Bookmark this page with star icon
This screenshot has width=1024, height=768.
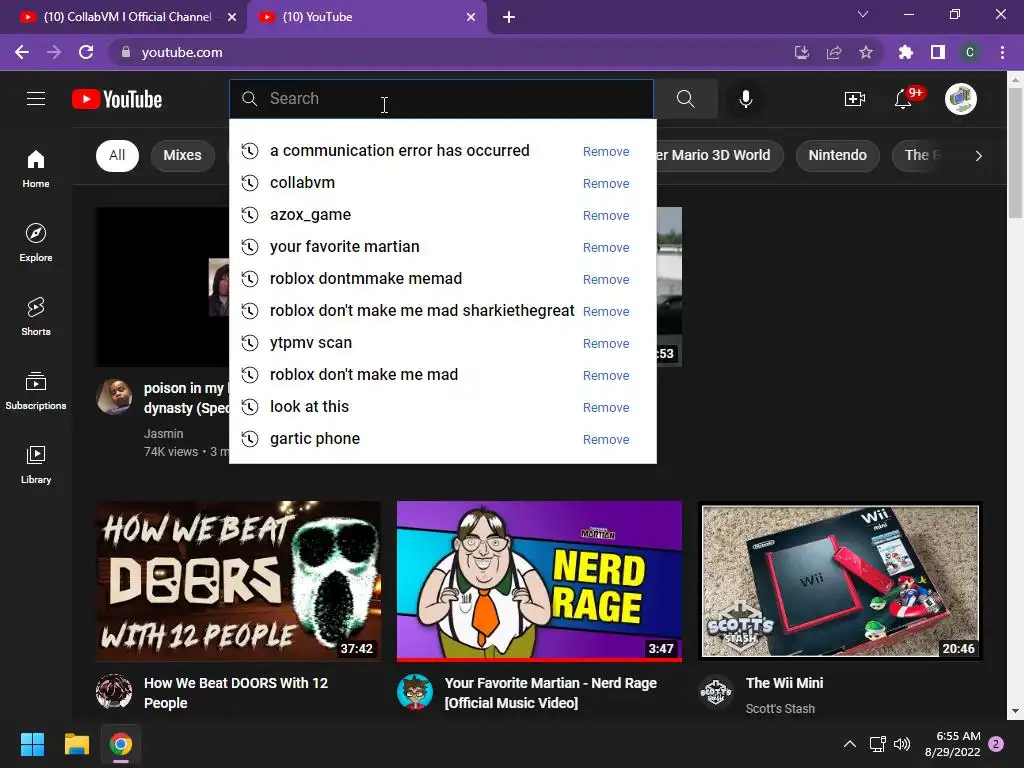(866, 52)
